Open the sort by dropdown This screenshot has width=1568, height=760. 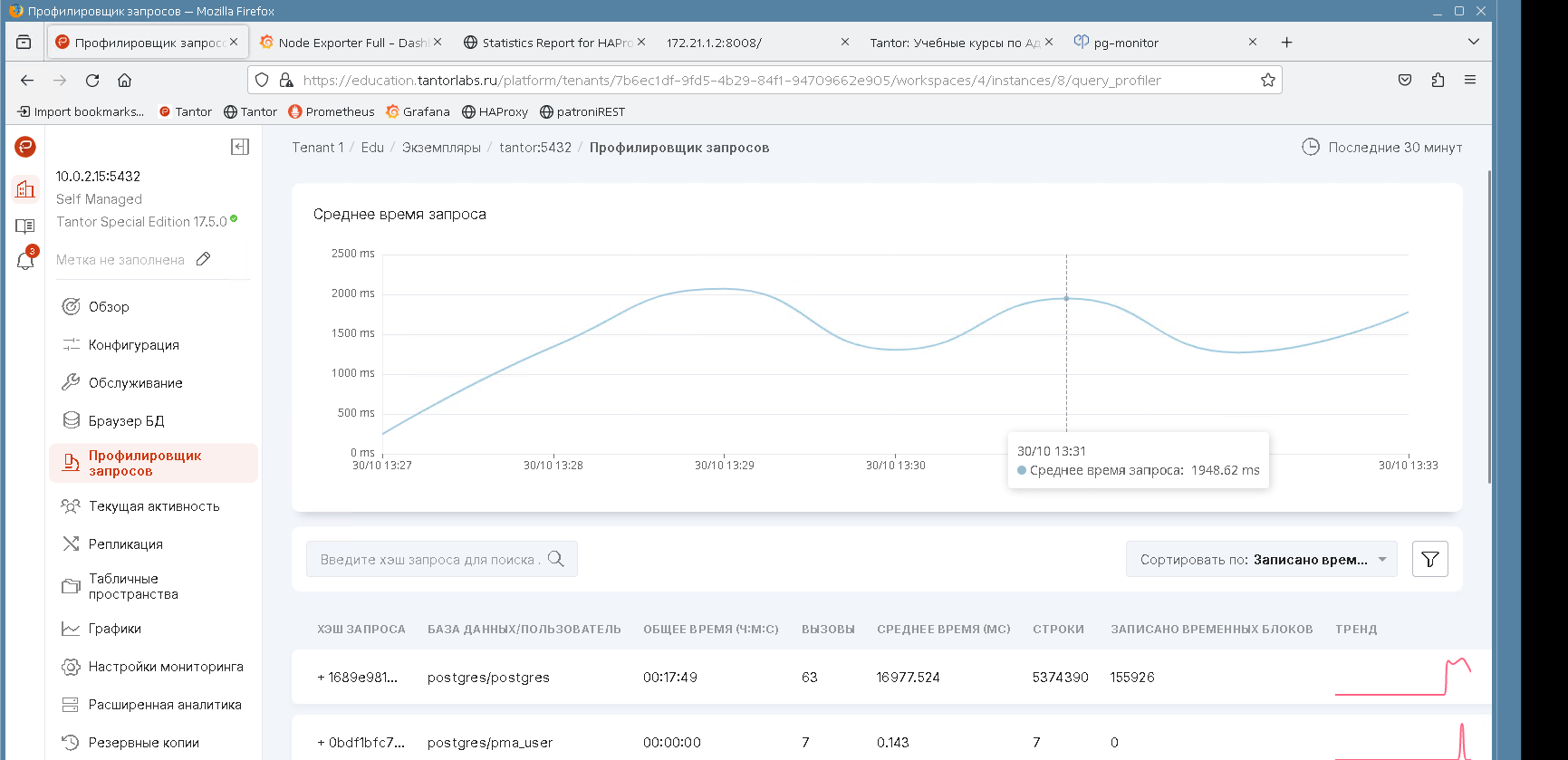(x=1261, y=559)
